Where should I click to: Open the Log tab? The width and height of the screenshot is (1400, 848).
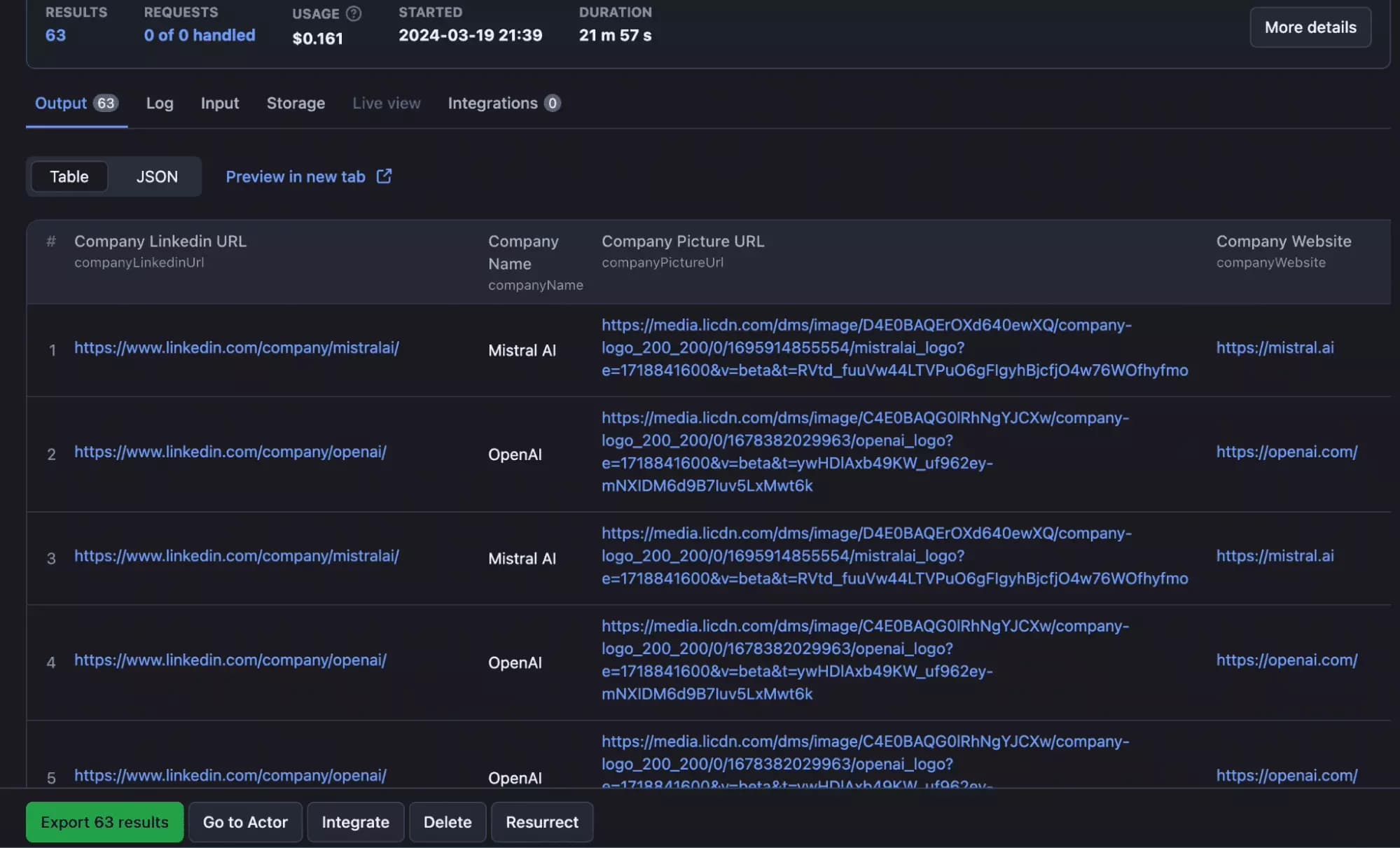coord(160,103)
